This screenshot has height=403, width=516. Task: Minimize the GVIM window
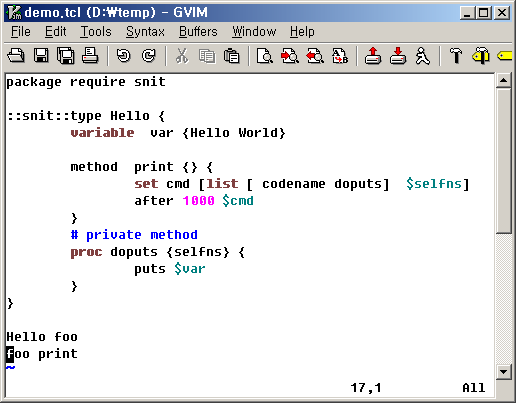(x=467, y=13)
